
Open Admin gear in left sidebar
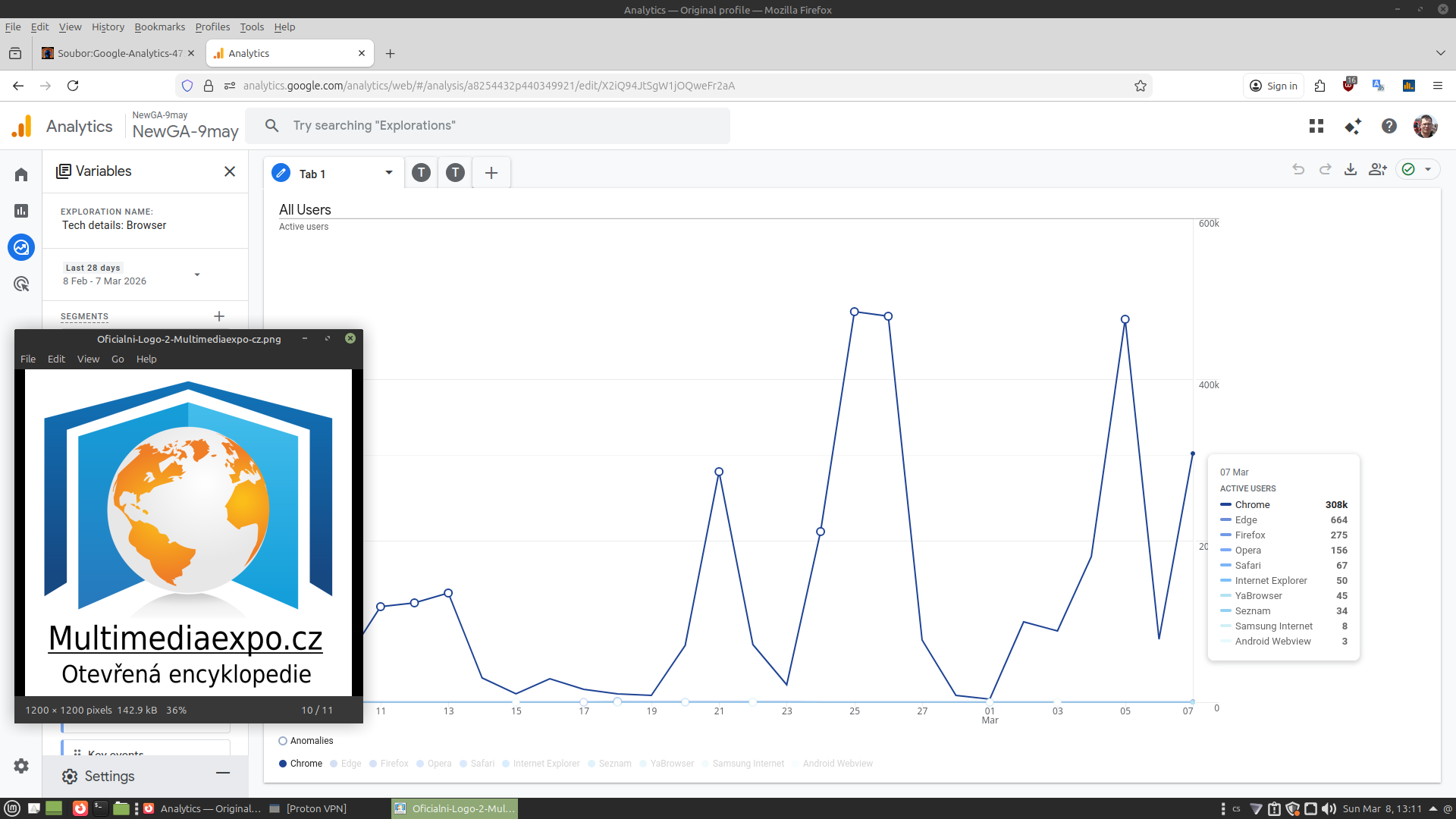click(21, 766)
